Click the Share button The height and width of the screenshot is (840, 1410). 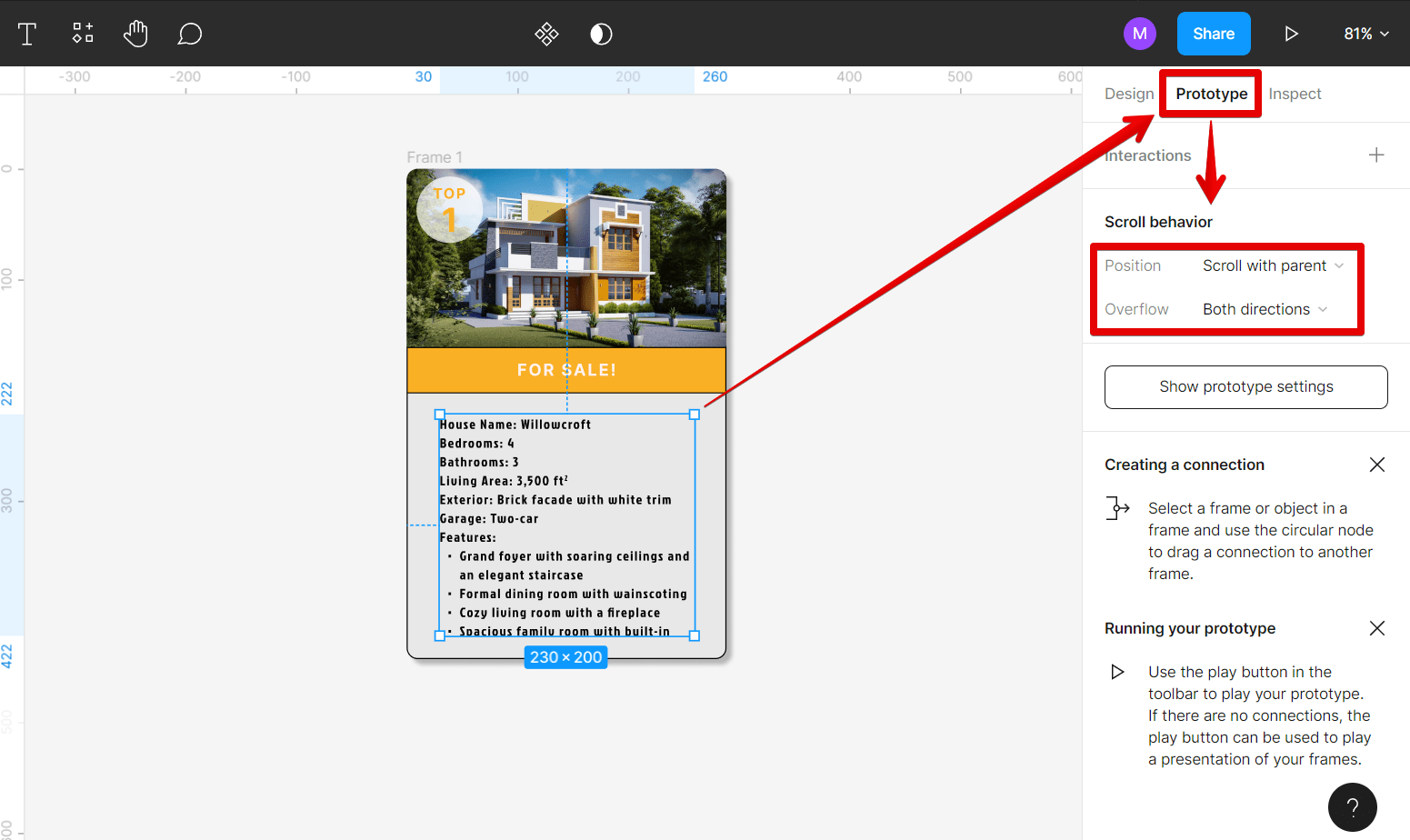[x=1213, y=33]
